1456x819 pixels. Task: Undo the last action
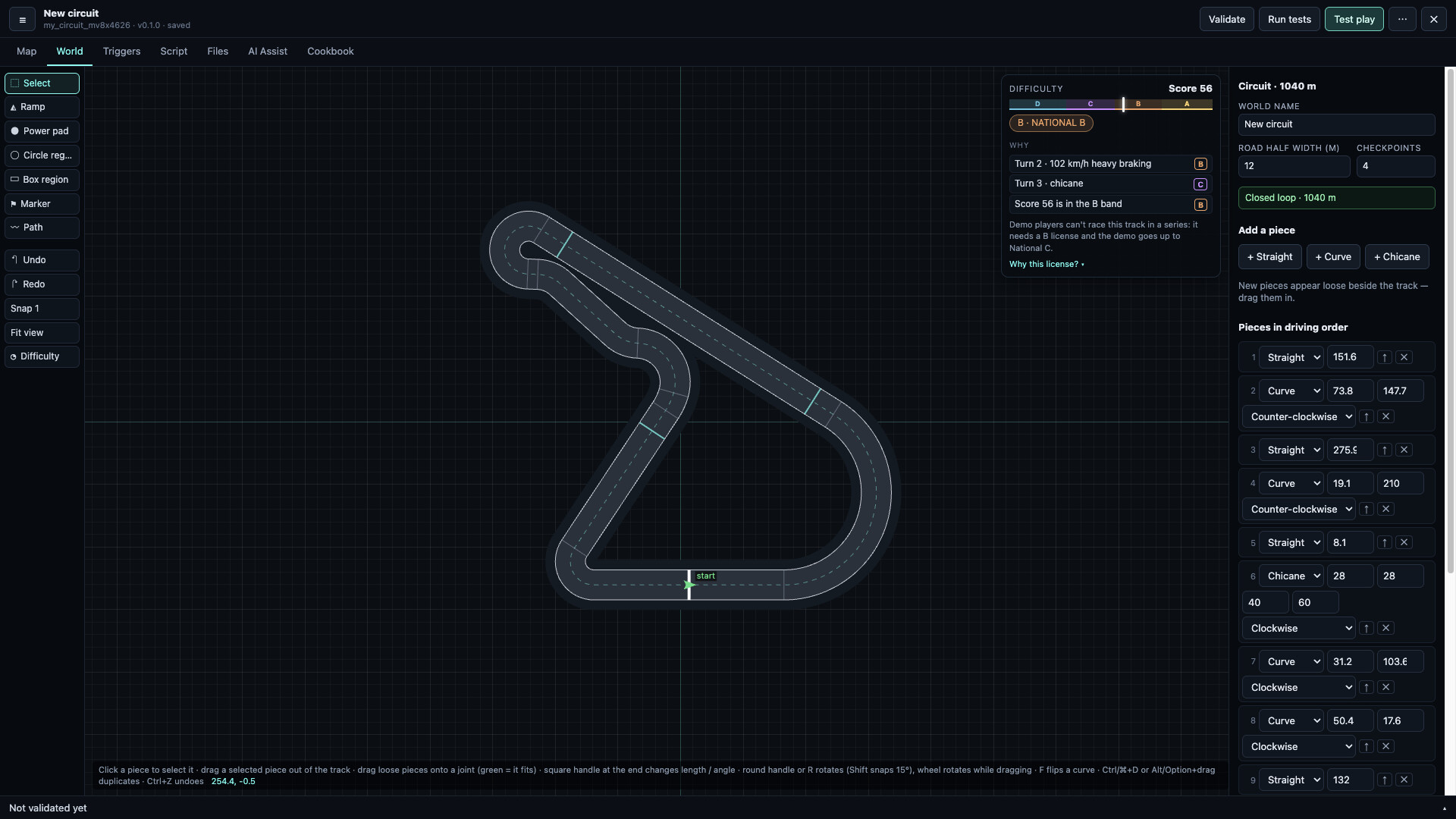pos(42,260)
